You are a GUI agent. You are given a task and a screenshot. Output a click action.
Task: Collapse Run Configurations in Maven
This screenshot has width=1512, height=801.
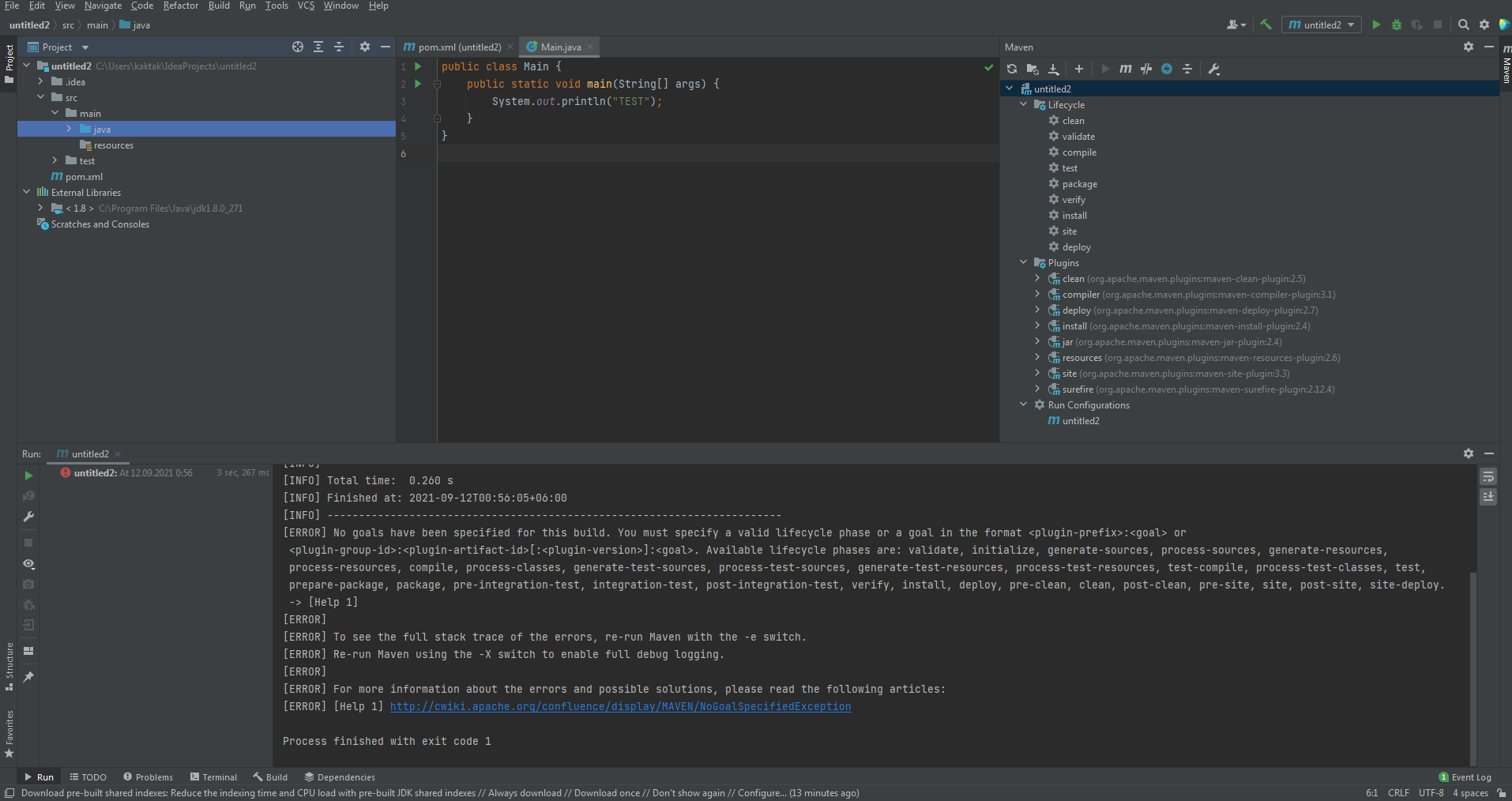[x=1024, y=404]
